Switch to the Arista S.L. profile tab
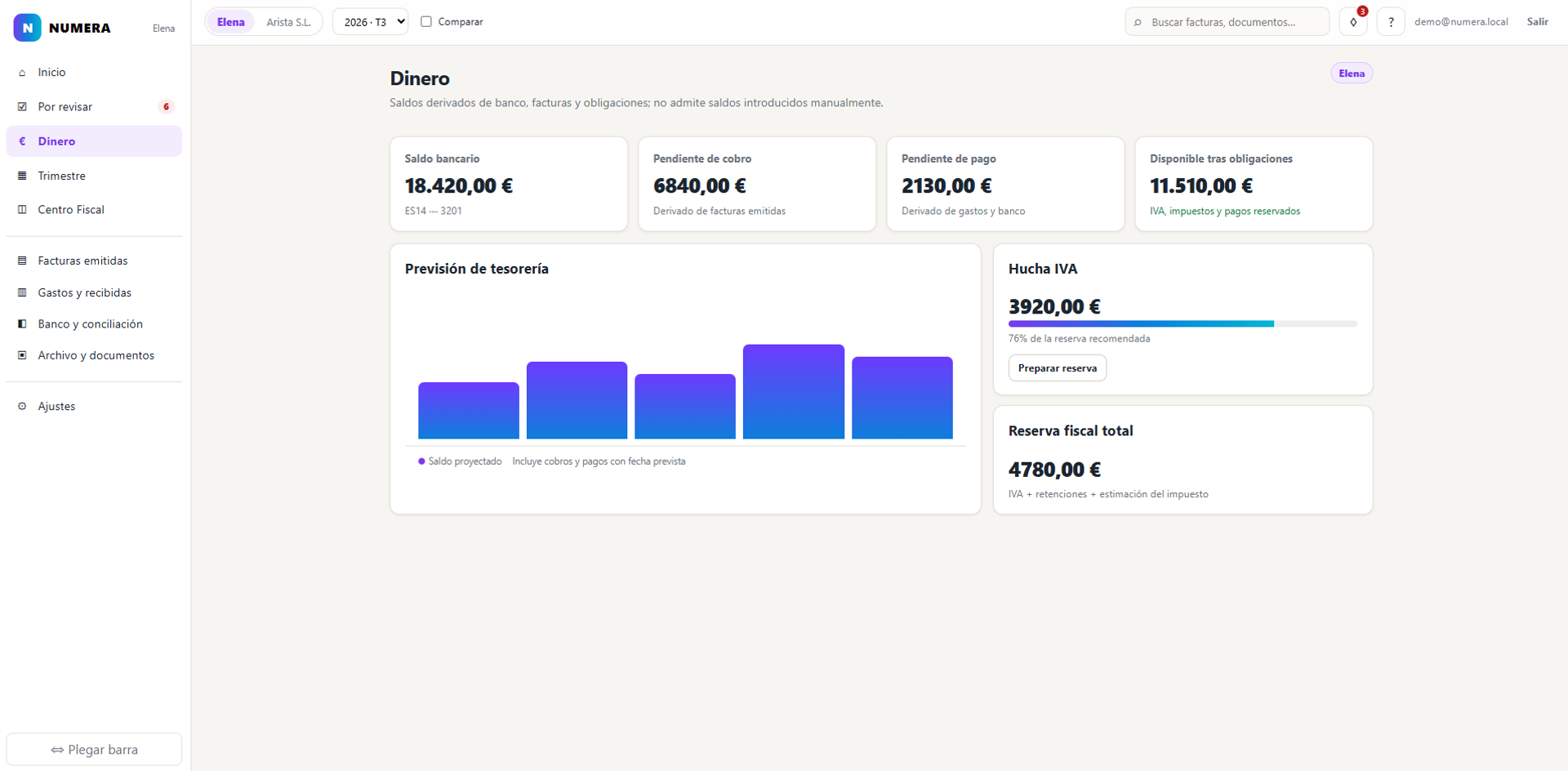The image size is (1568, 771). point(288,22)
